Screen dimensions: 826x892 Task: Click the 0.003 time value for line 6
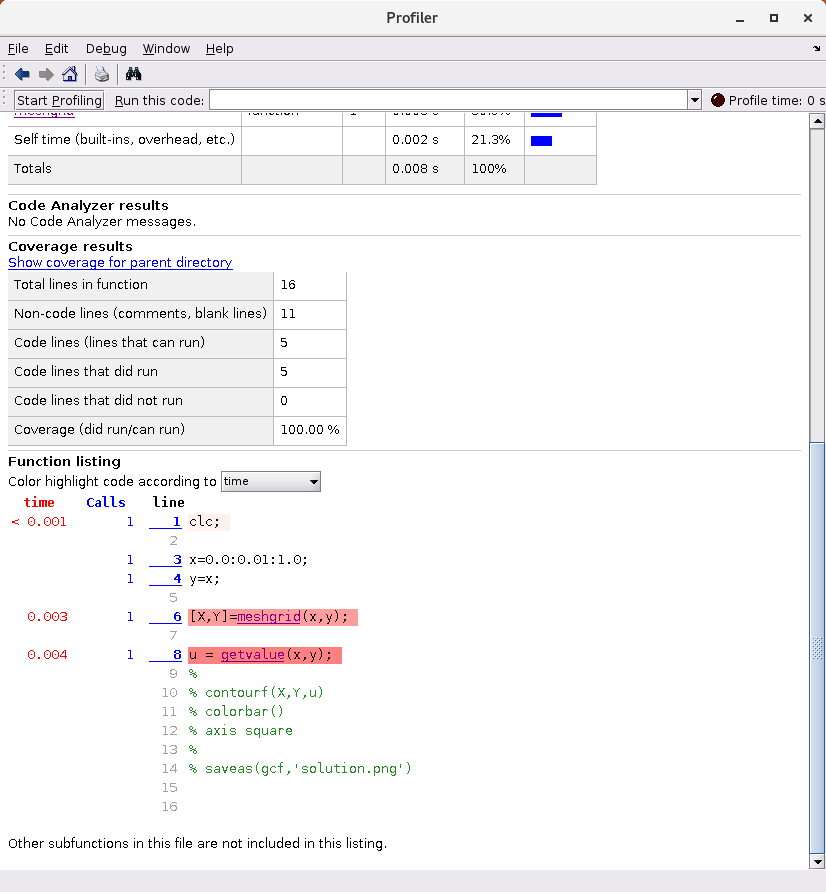pos(47,617)
